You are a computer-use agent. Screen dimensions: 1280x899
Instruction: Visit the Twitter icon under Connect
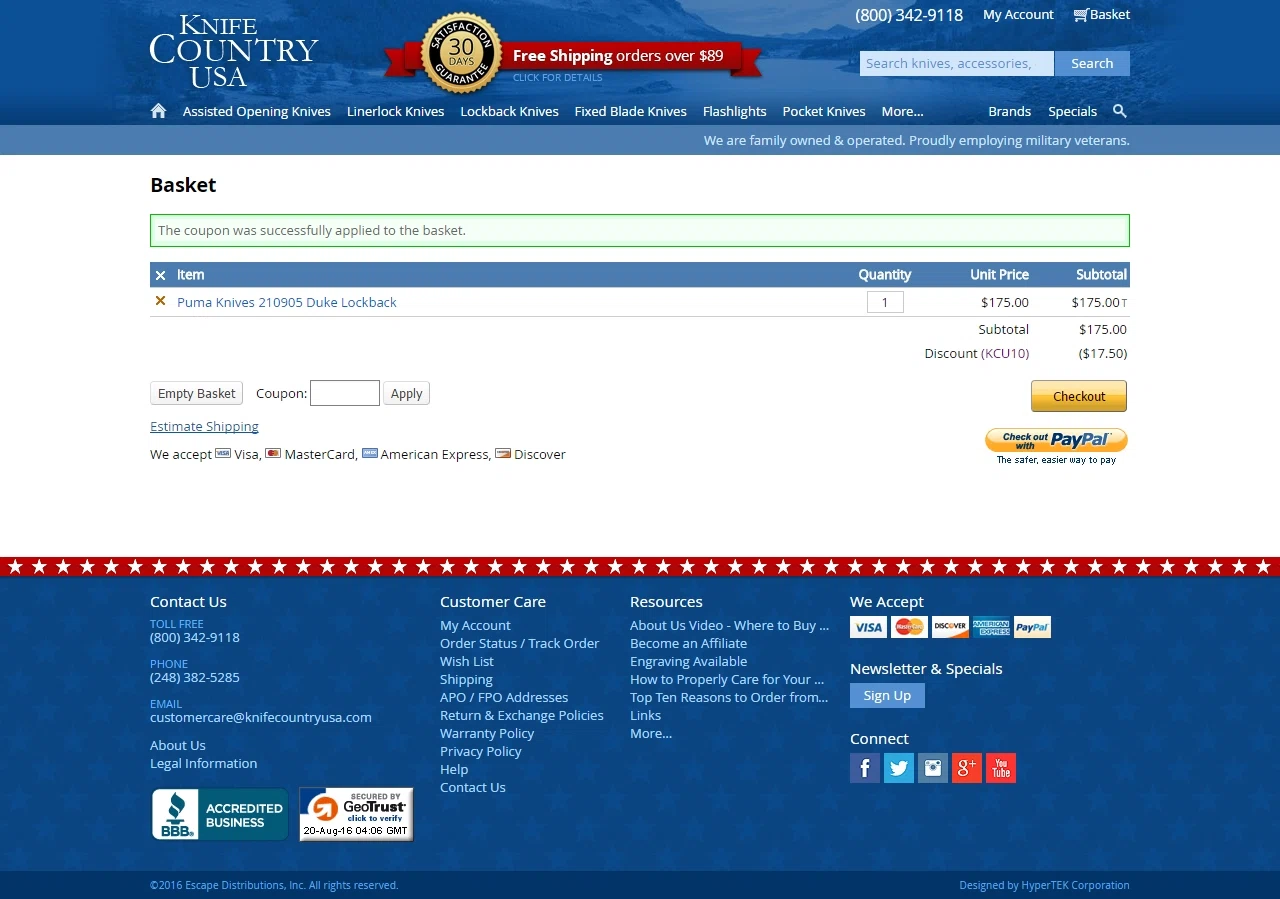coord(899,768)
